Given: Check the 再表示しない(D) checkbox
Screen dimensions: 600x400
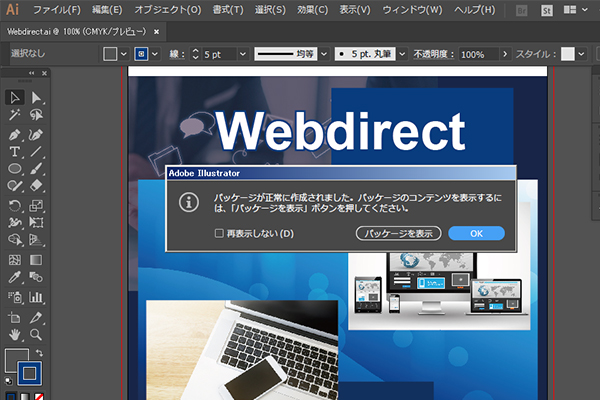Looking at the screenshot, I should pyautogui.click(x=219, y=233).
